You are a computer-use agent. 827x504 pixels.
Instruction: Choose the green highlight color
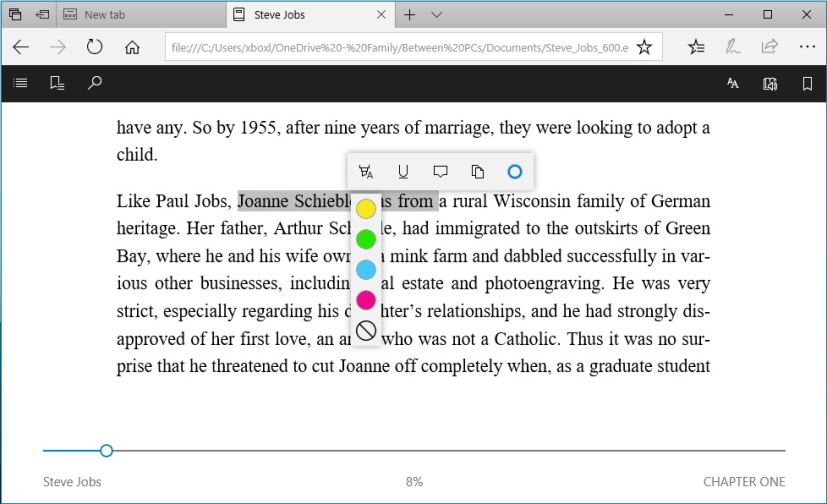(366, 239)
